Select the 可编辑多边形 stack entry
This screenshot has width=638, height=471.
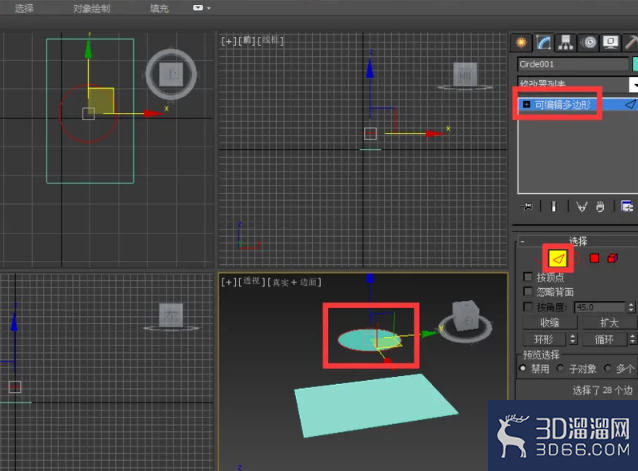coord(578,105)
